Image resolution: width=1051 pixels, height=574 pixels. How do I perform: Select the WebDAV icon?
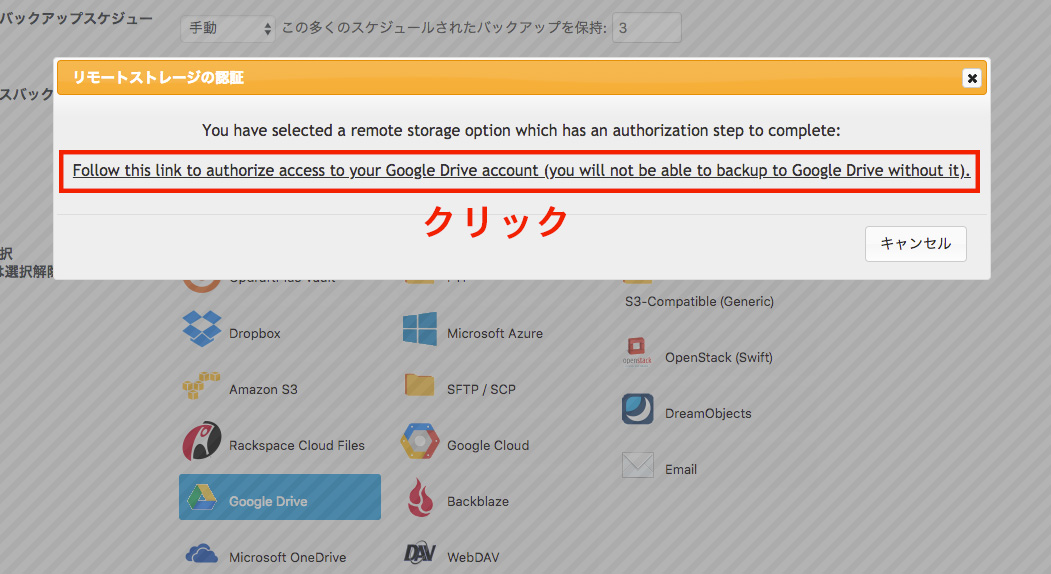point(420,553)
